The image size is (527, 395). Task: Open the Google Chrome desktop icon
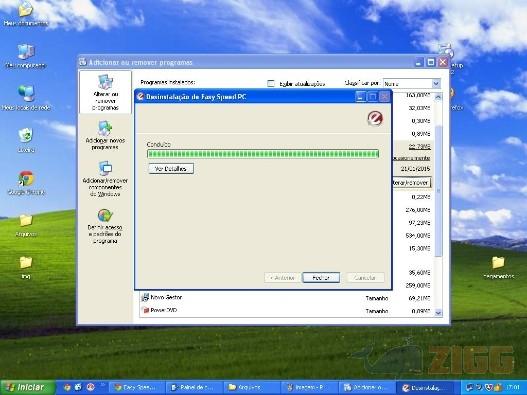(26, 183)
